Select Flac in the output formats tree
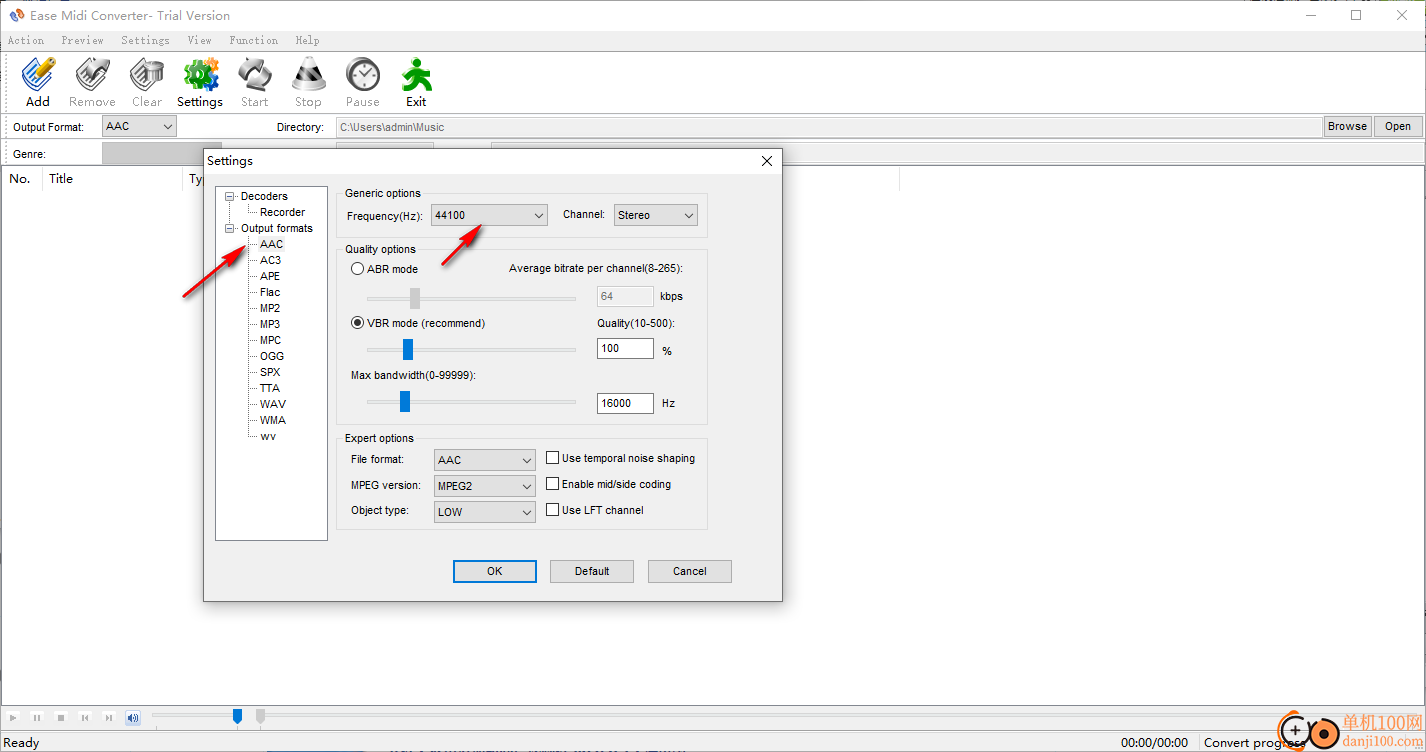1426x752 pixels. [270, 292]
